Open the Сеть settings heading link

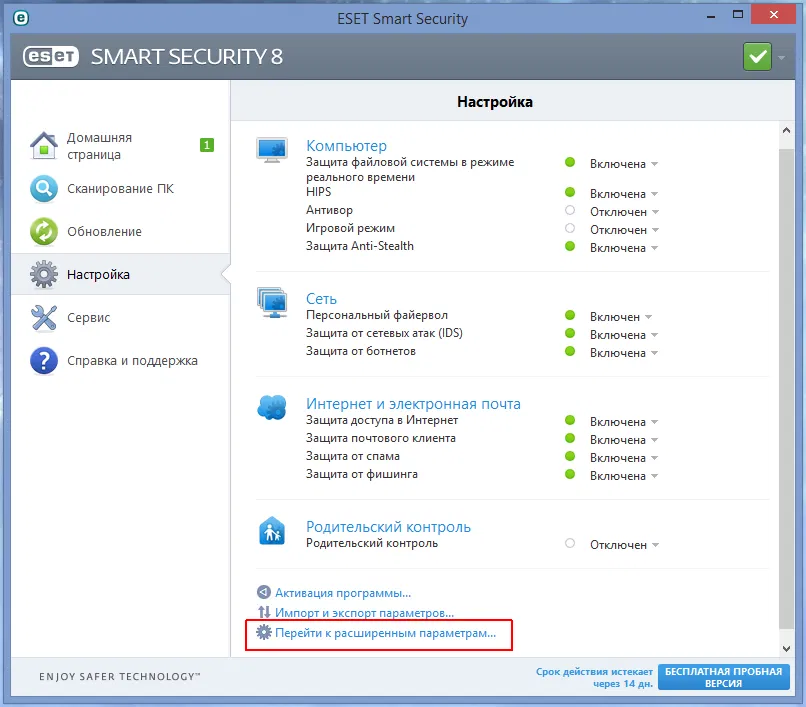pos(321,299)
